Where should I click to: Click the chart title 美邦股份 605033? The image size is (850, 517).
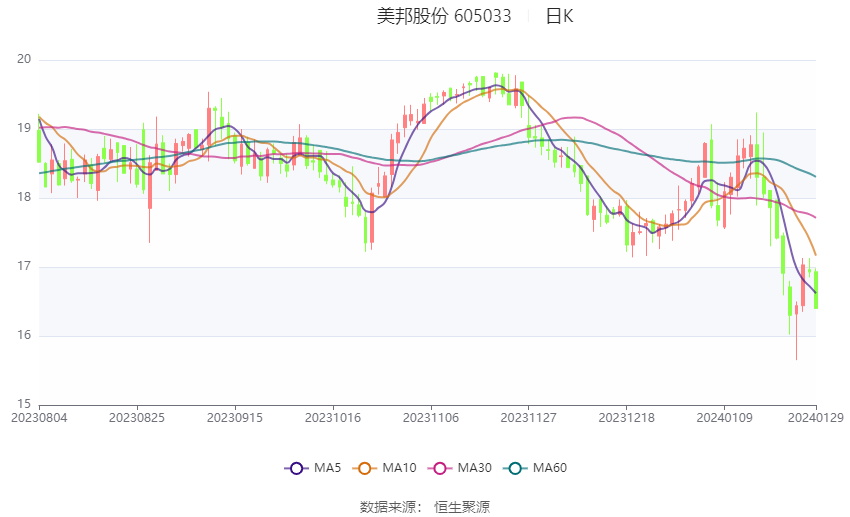(444, 16)
